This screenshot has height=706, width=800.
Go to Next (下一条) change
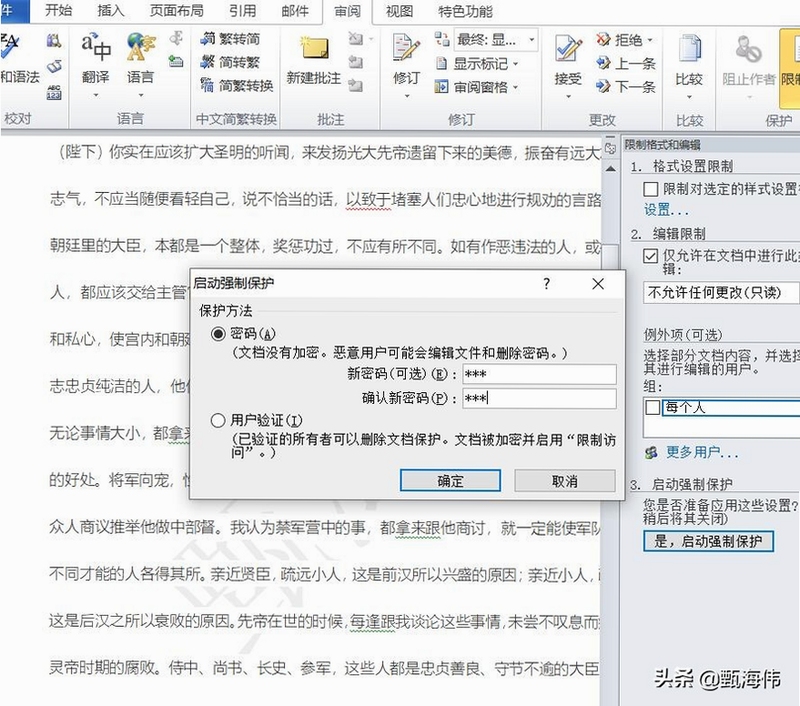pyautogui.click(x=626, y=87)
